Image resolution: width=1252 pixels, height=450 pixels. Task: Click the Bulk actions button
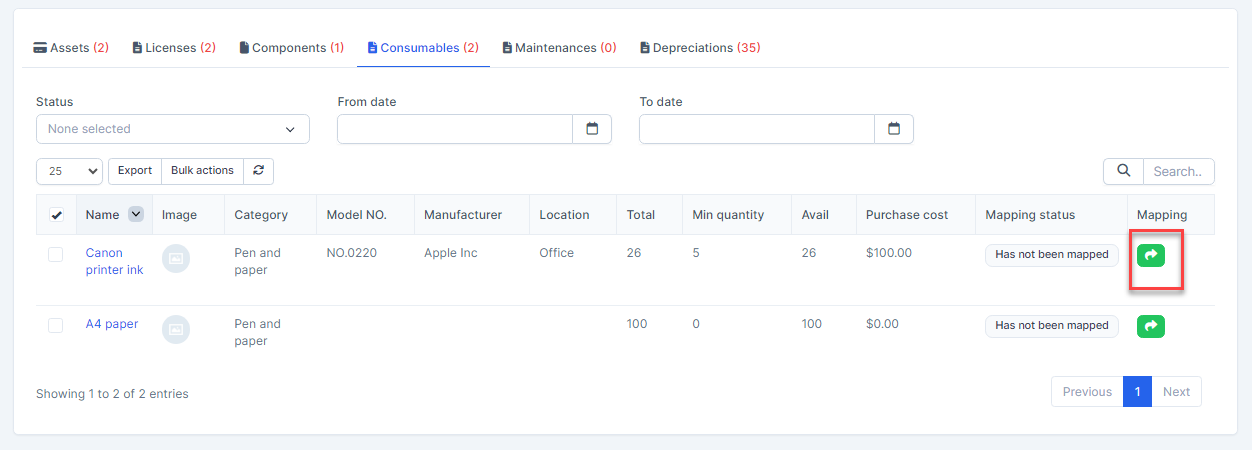(x=202, y=171)
